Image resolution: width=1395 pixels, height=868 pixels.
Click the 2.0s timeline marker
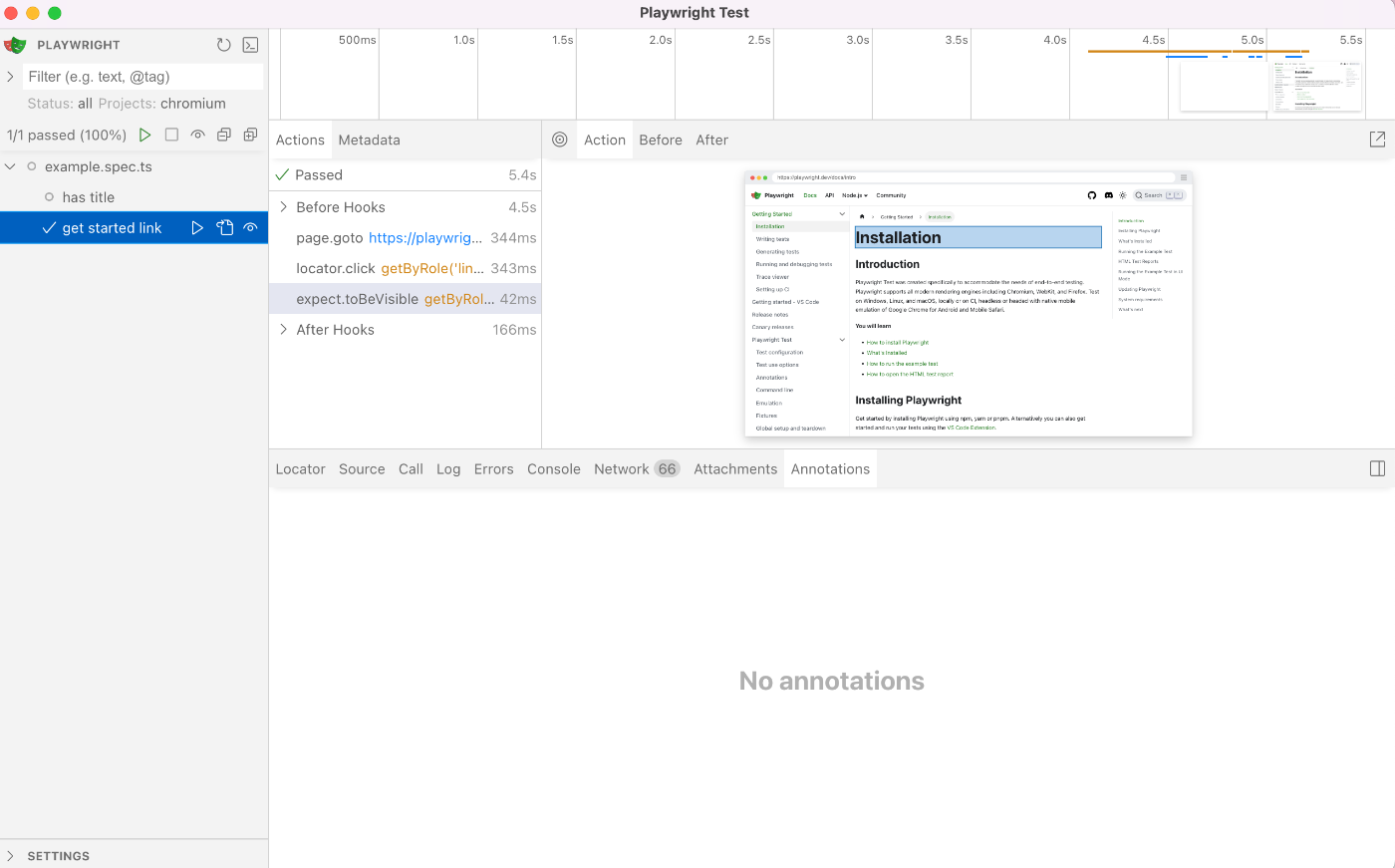click(x=660, y=40)
